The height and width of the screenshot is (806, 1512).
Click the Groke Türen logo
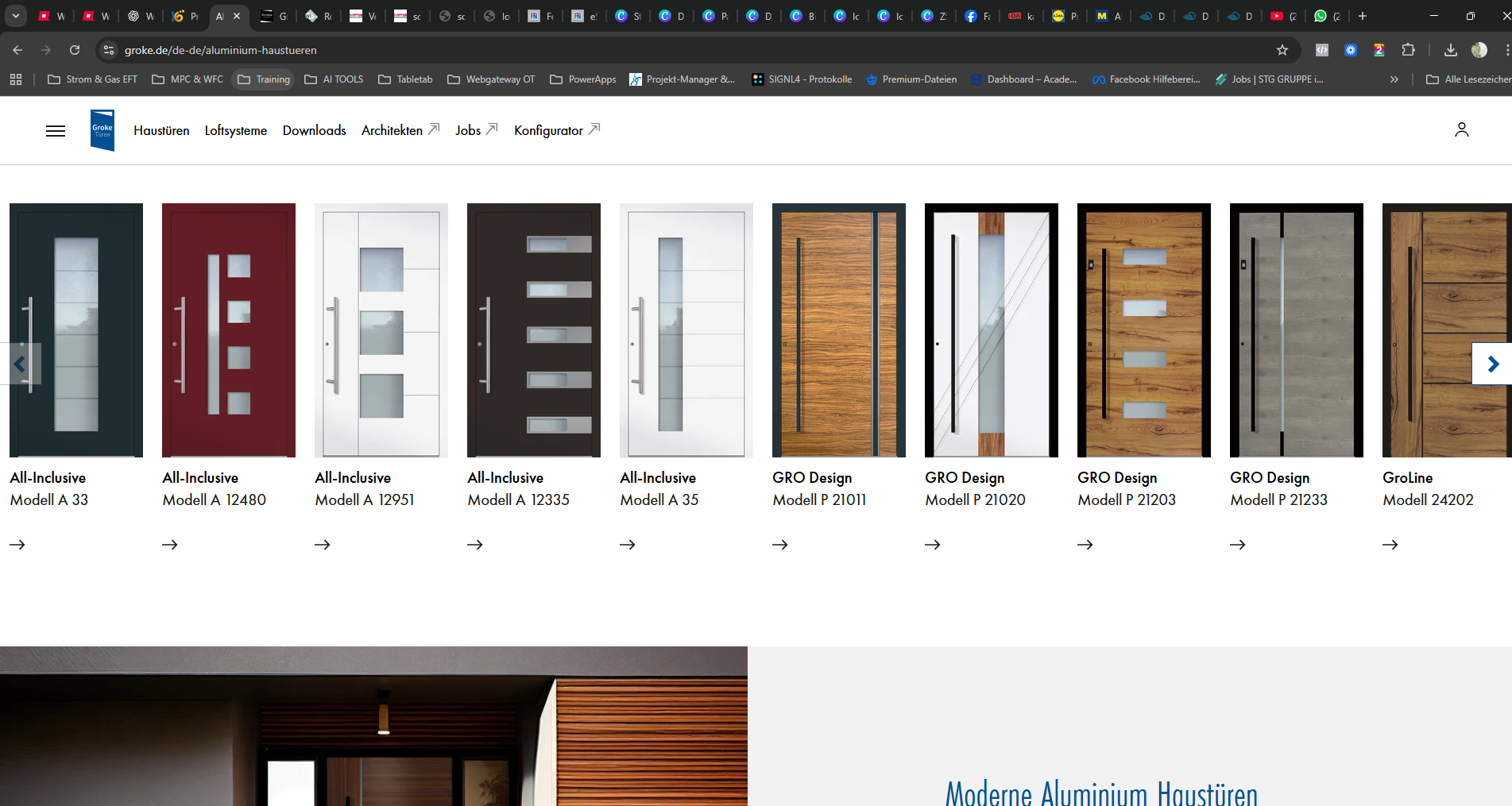(x=102, y=130)
